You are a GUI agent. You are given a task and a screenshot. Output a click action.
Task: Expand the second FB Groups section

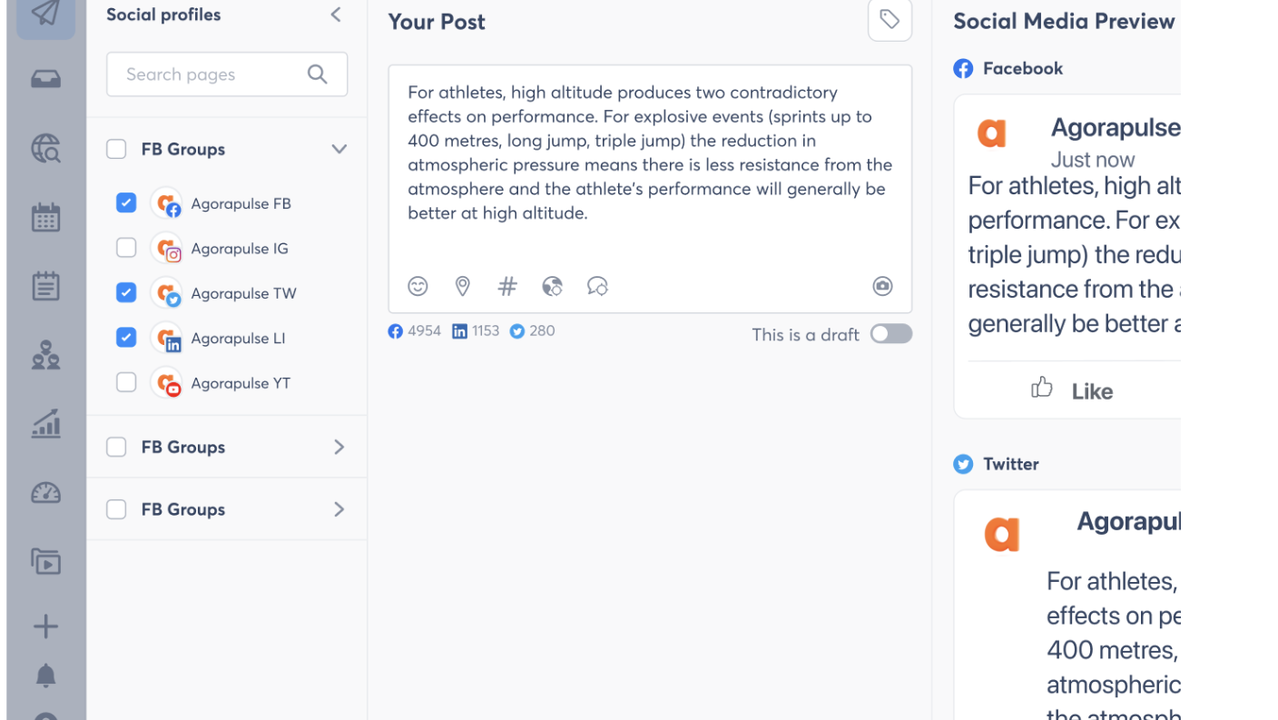(339, 447)
